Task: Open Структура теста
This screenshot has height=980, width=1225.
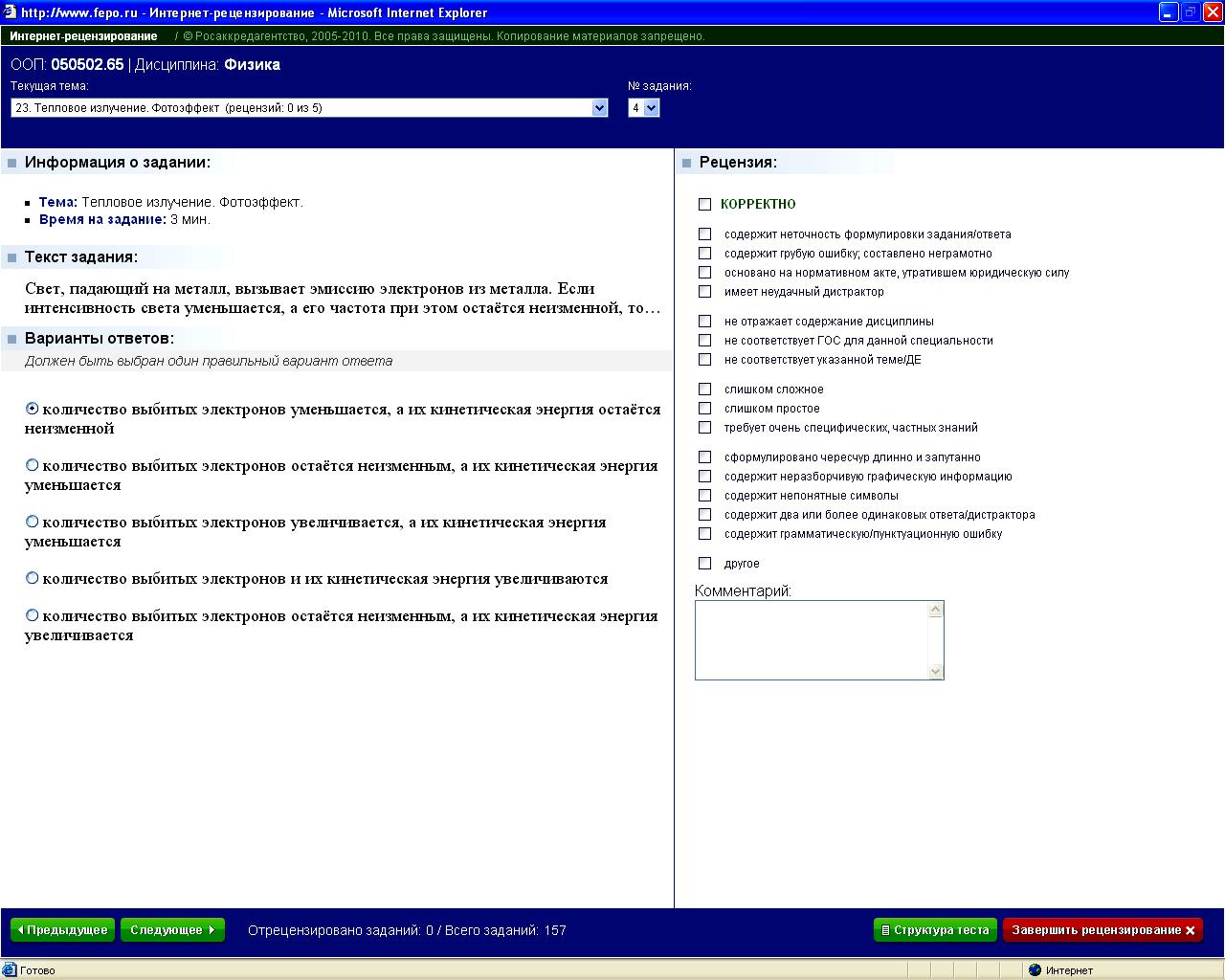Action: click(x=935, y=930)
